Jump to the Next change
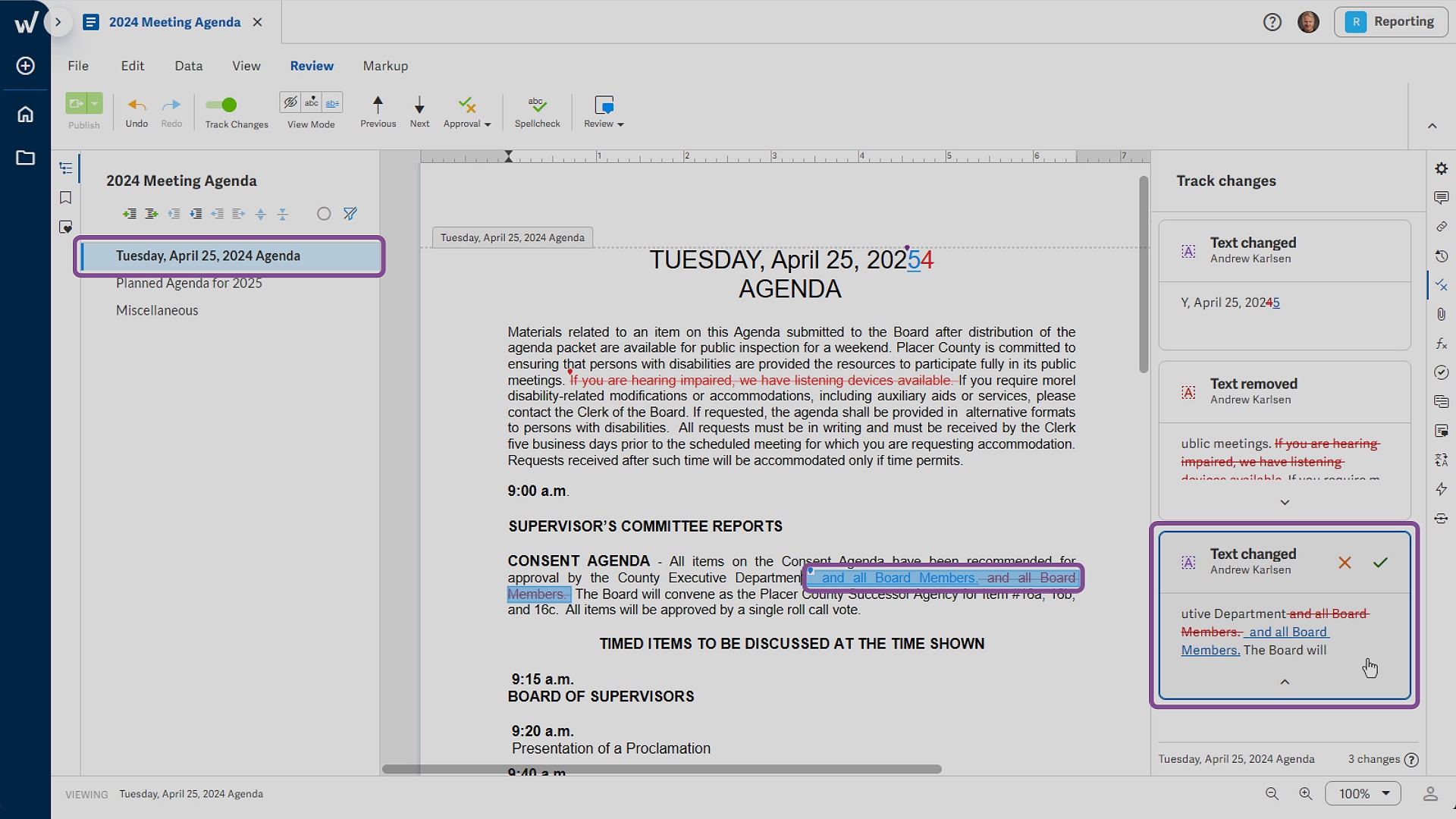The width and height of the screenshot is (1456, 819). coord(419,111)
